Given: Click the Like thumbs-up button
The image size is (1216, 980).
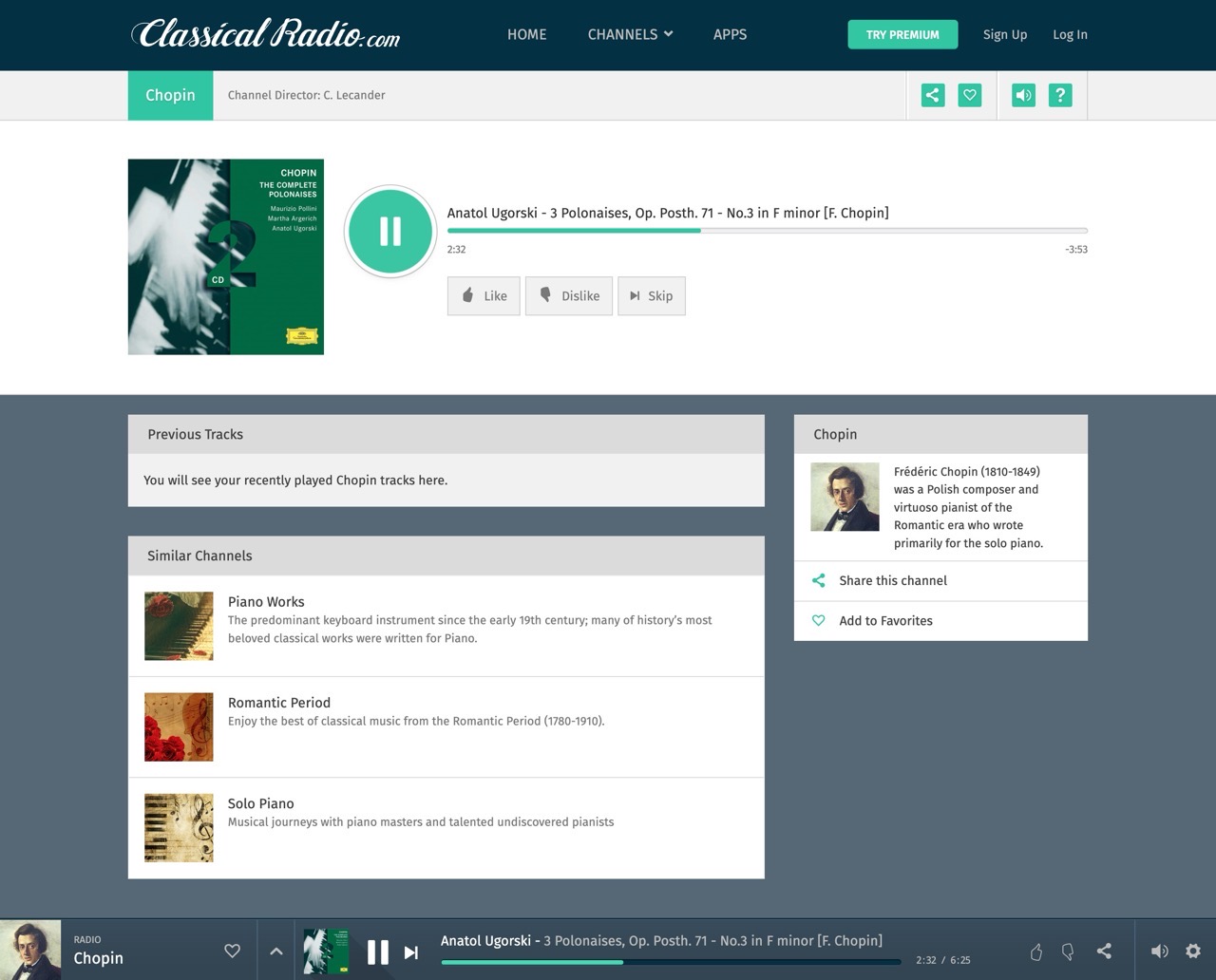Looking at the screenshot, I should pyautogui.click(x=484, y=295).
